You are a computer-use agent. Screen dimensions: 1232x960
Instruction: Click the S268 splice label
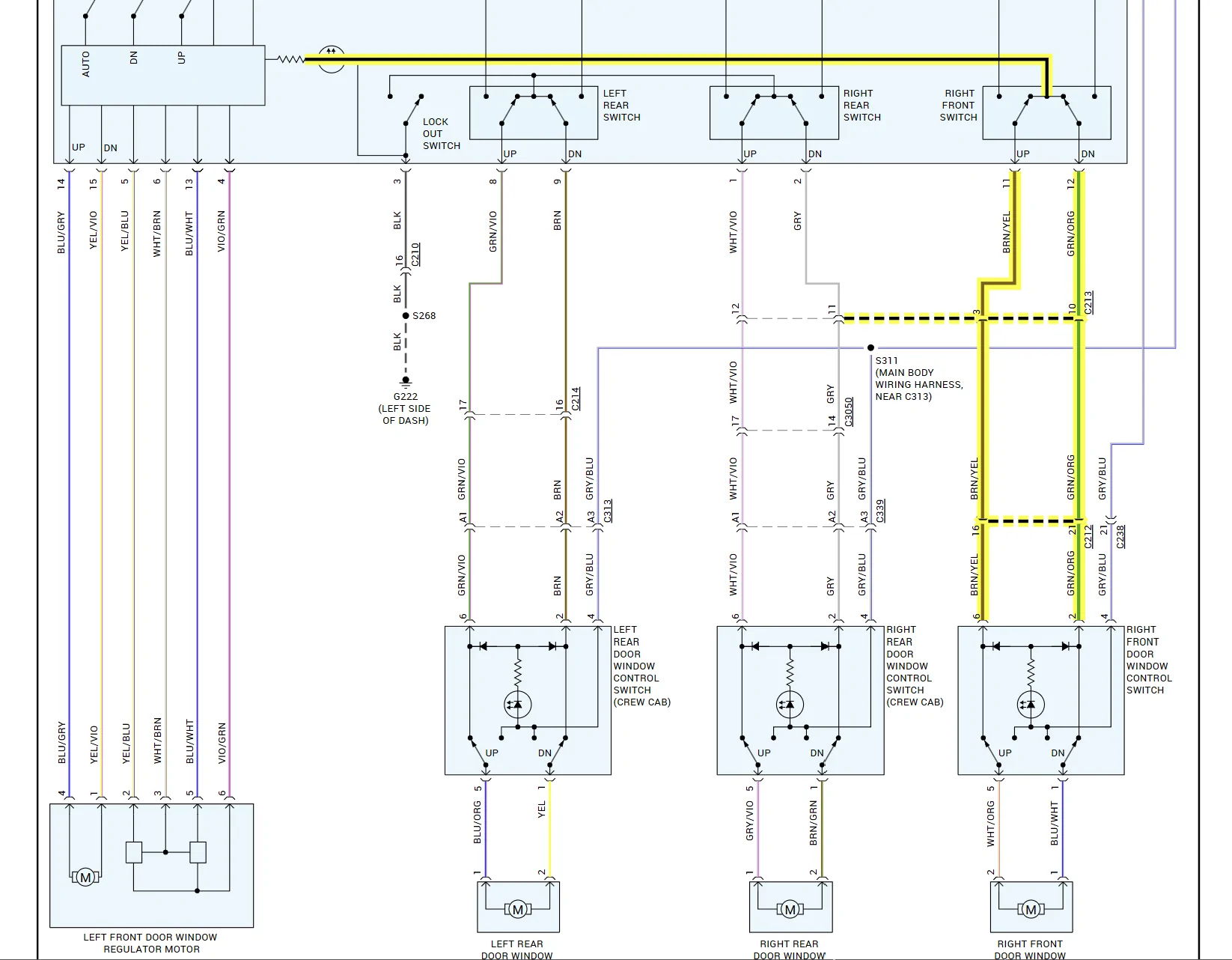[x=424, y=316]
